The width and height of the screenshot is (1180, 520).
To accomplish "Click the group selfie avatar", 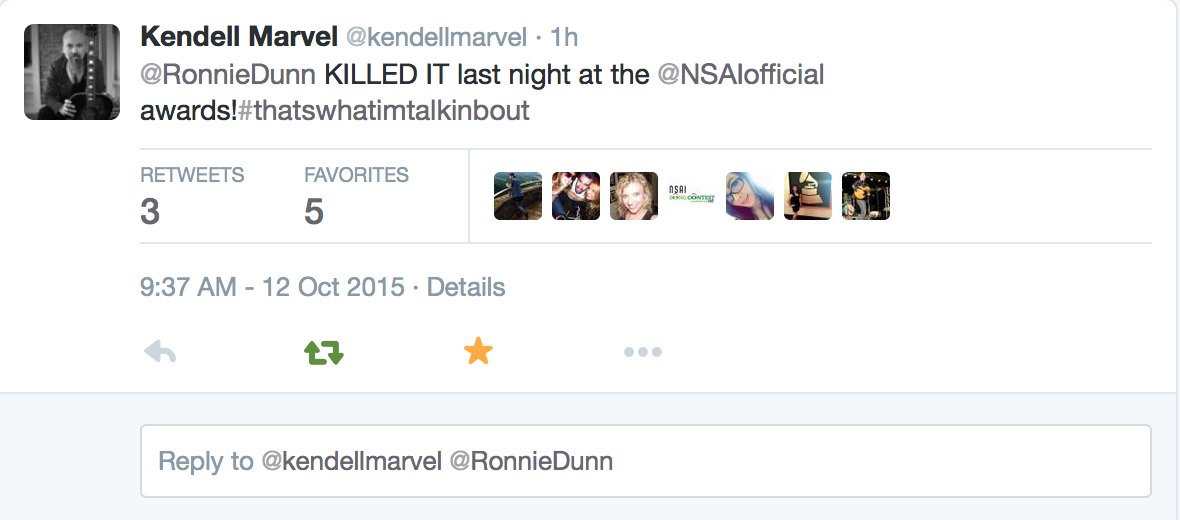I will (x=576, y=196).
